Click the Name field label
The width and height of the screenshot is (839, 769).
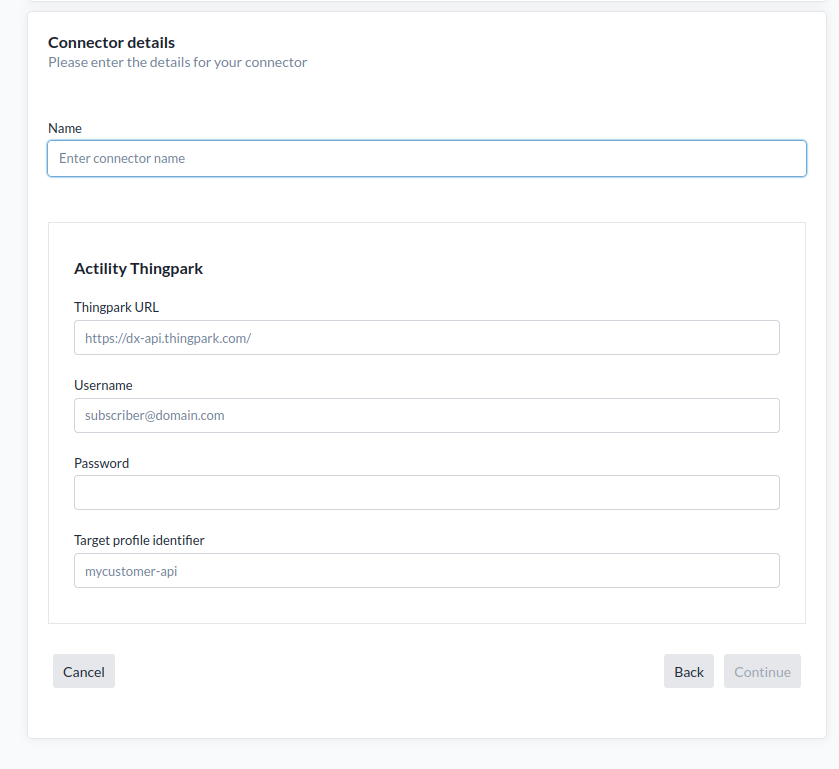(x=64, y=128)
